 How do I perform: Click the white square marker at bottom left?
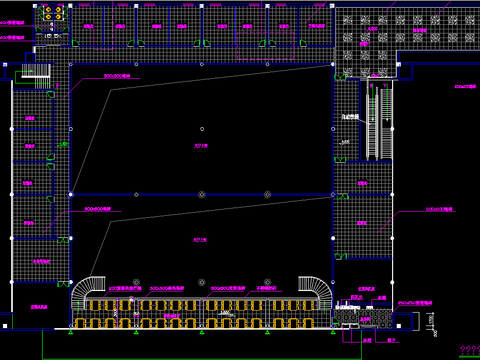tap(5, 326)
